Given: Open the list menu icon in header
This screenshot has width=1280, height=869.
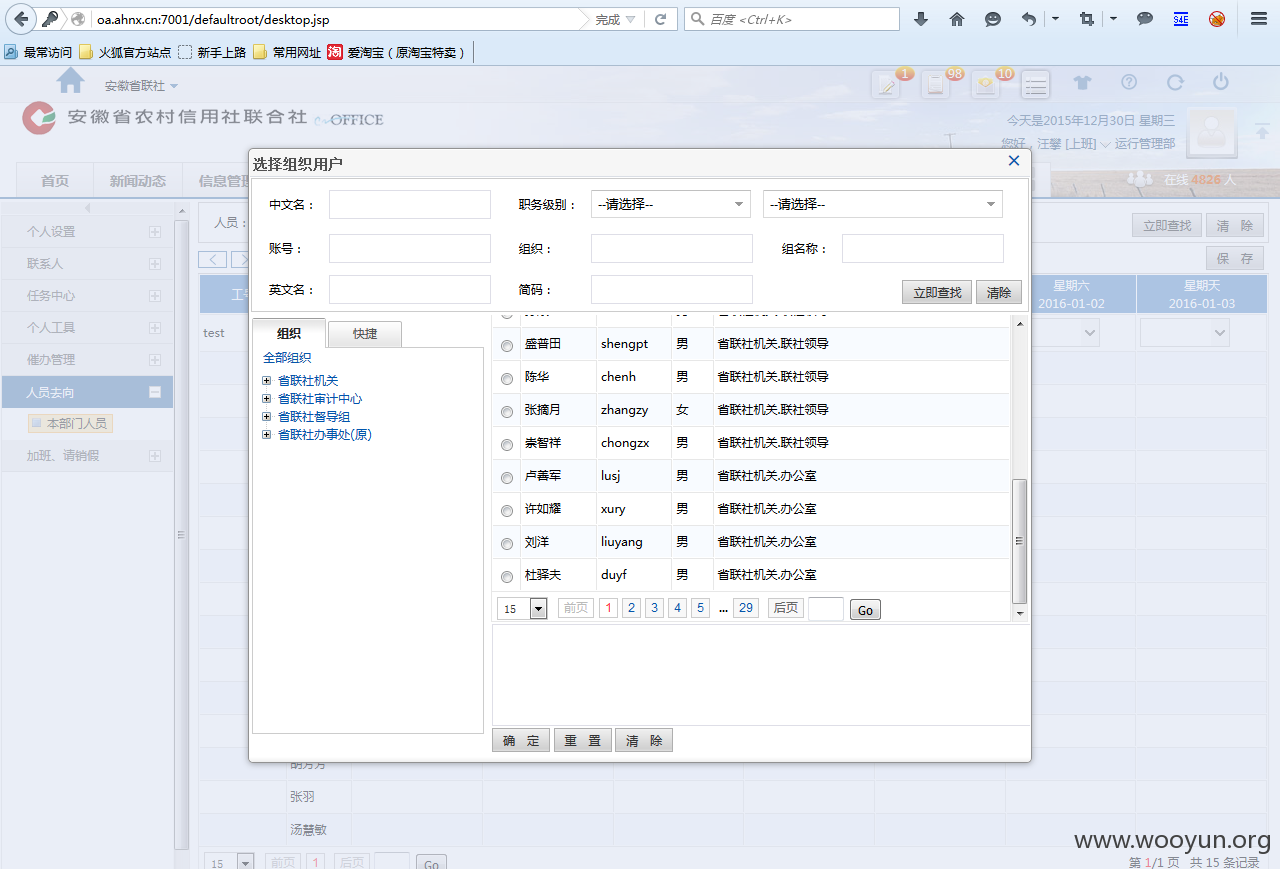Looking at the screenshot, I should [x=1035, y=85].
